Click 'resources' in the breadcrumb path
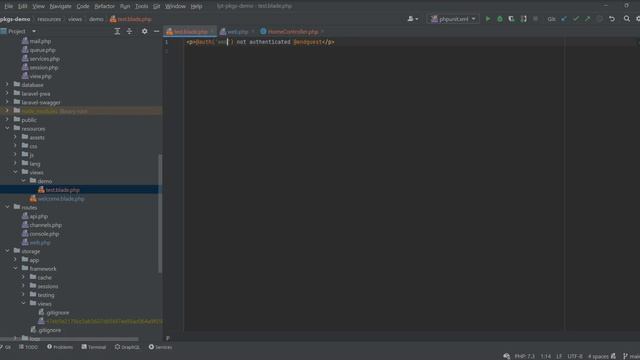The height and width of the screenshot is (360, 640). (49, 19)
